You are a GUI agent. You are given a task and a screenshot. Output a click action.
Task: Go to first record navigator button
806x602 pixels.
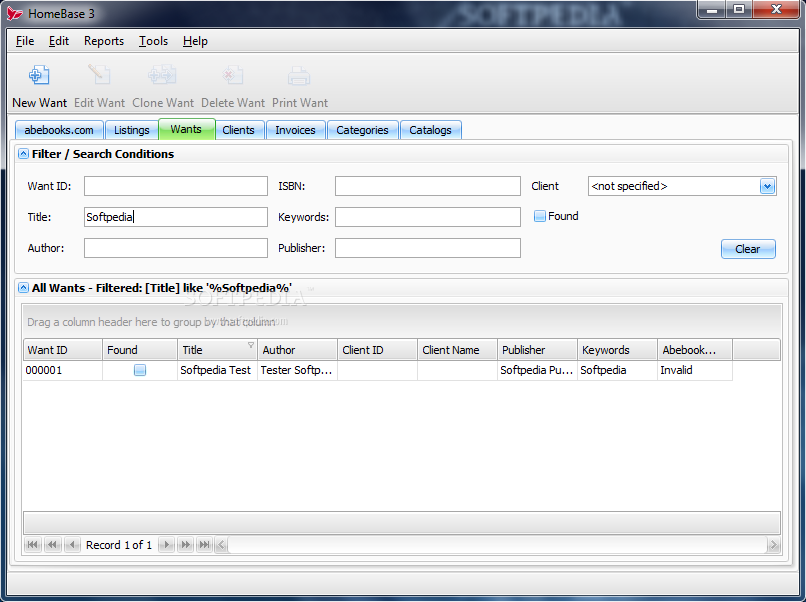pyautogui.click(x=33, y=544)
